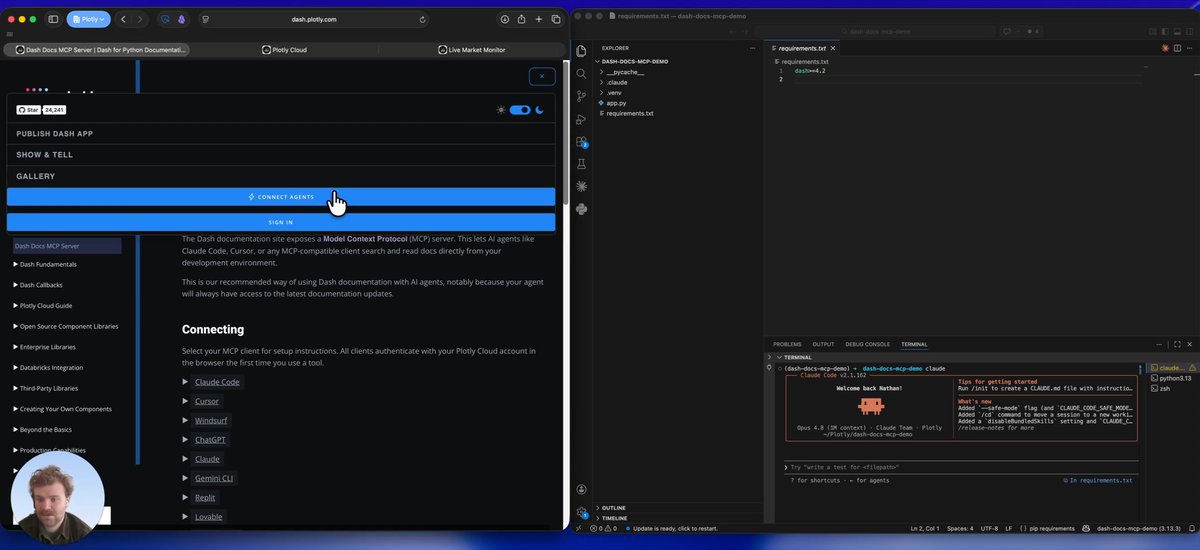Open a new Safari tab with plus icon
The width and height of the screenshot is (1200, 550).
(539, 19)
